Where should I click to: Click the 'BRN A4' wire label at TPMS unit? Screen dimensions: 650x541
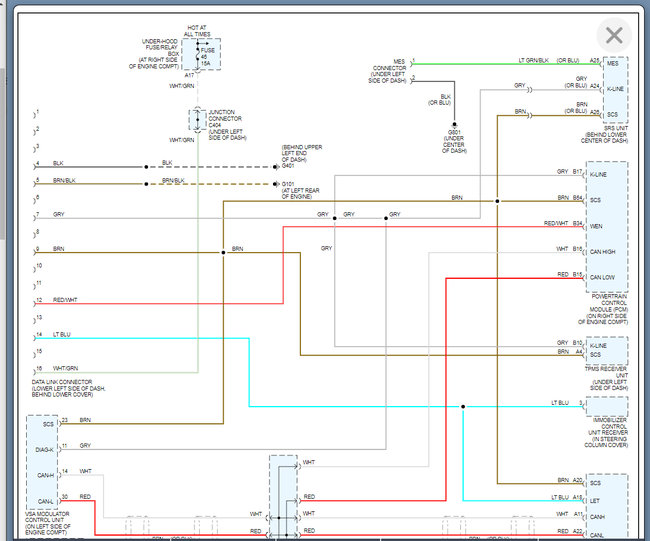(x=570, y=352)
